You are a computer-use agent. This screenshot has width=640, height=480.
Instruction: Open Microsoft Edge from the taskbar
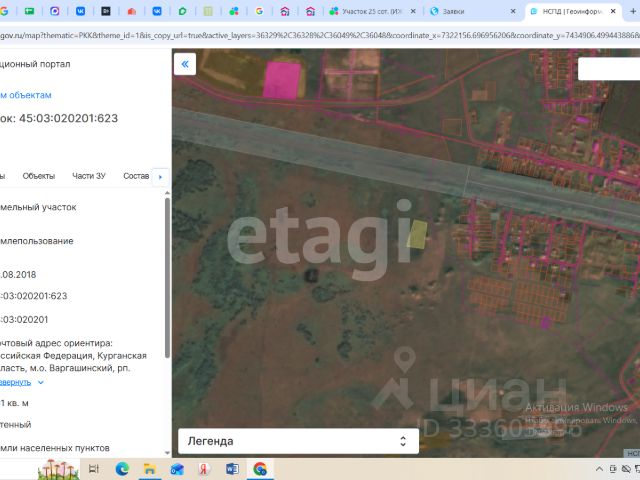[122, 469]
